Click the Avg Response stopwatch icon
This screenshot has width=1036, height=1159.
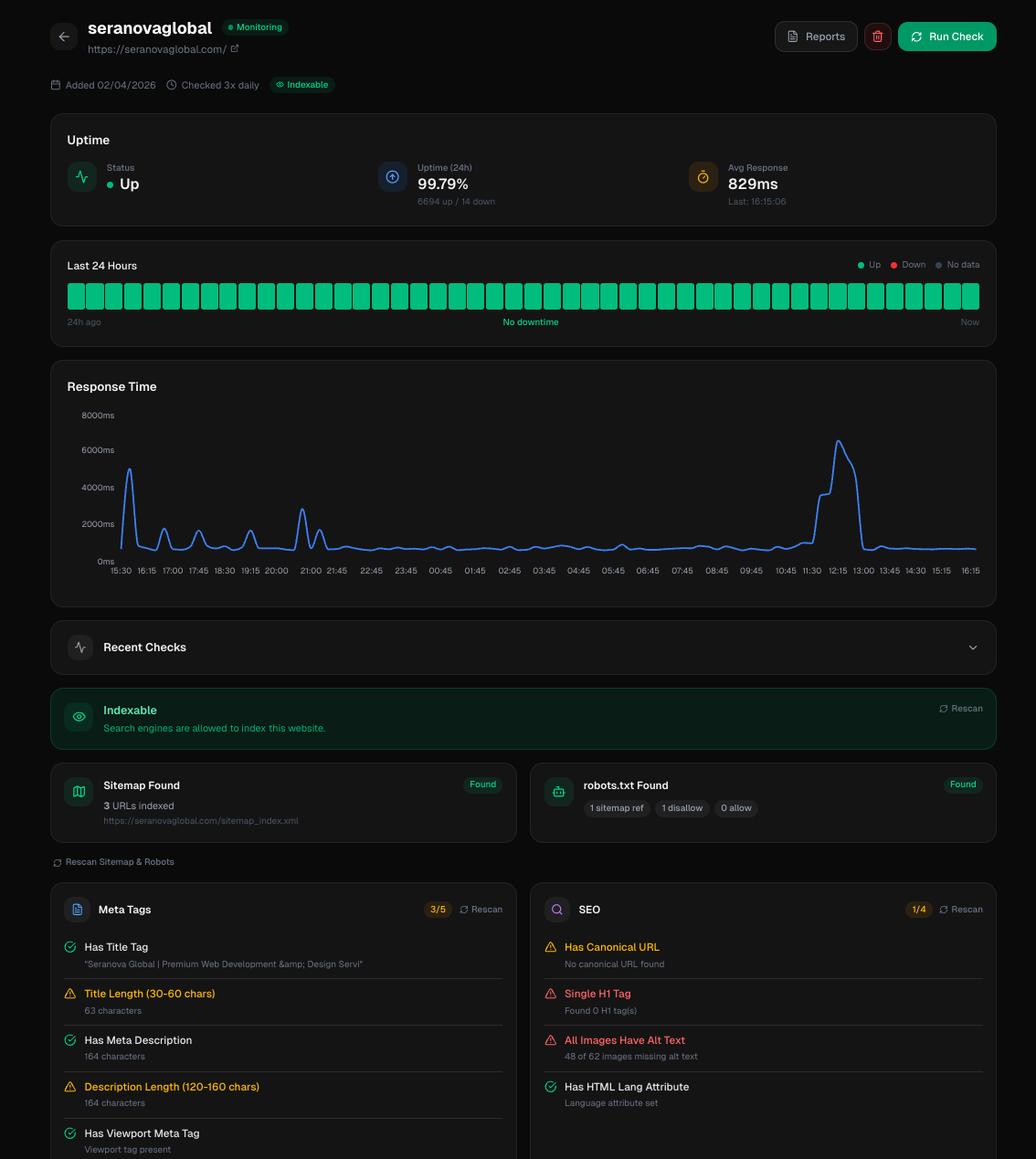pyautogui.click(x=703, y=177)
